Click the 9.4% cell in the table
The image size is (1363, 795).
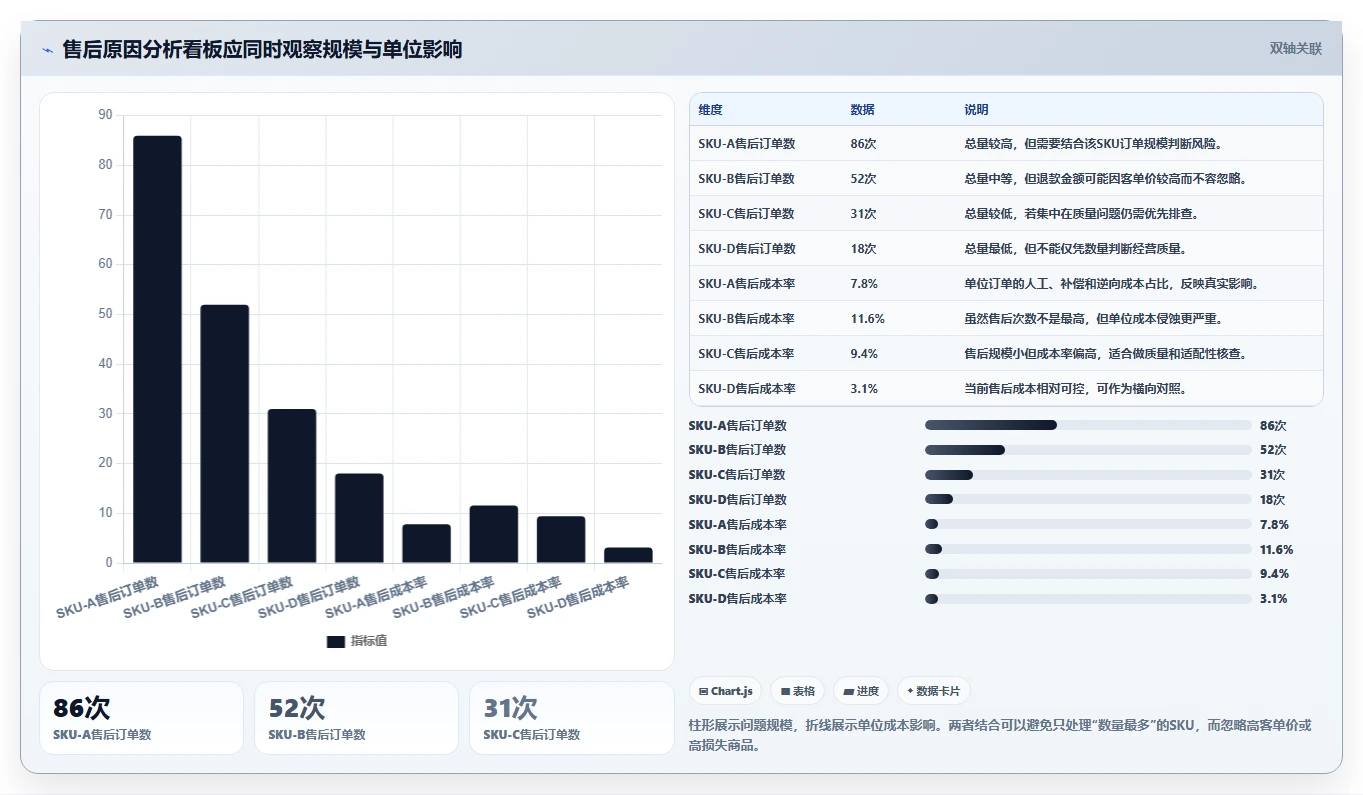[864, 354]
